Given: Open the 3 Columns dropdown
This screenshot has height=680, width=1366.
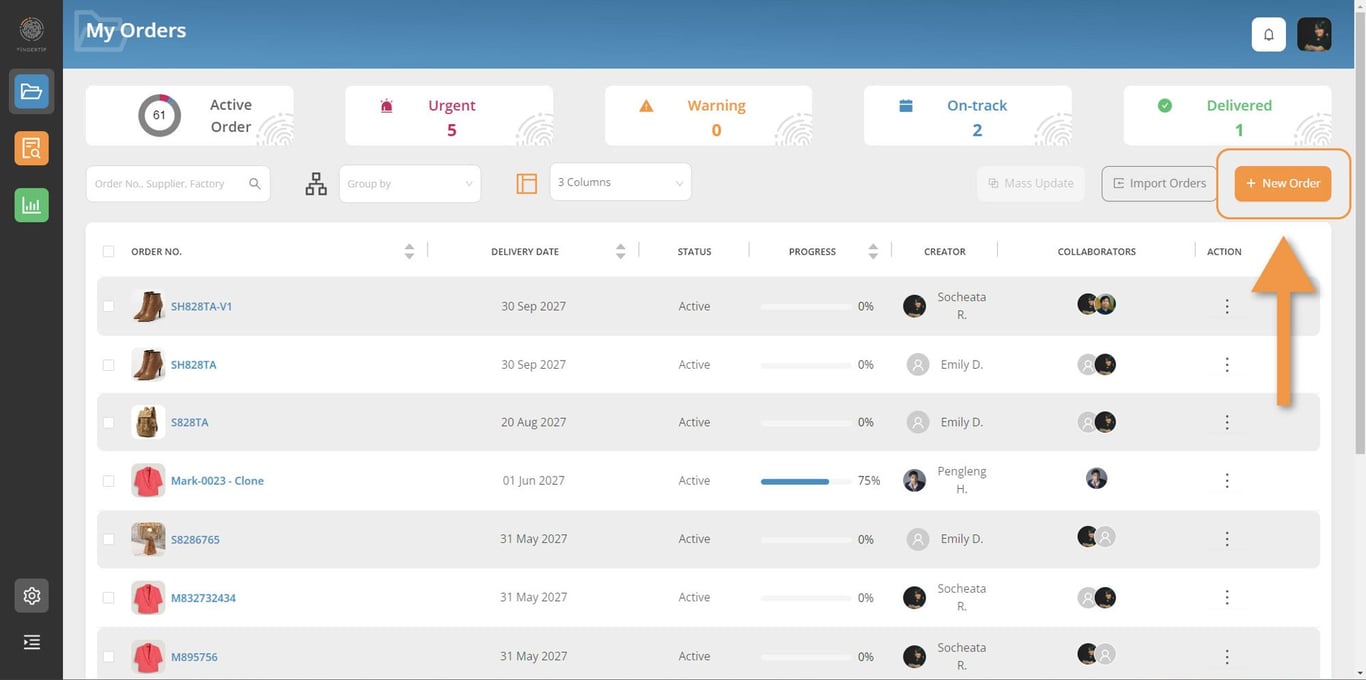Looking at the screenshot, I should (x=620, y=182).
